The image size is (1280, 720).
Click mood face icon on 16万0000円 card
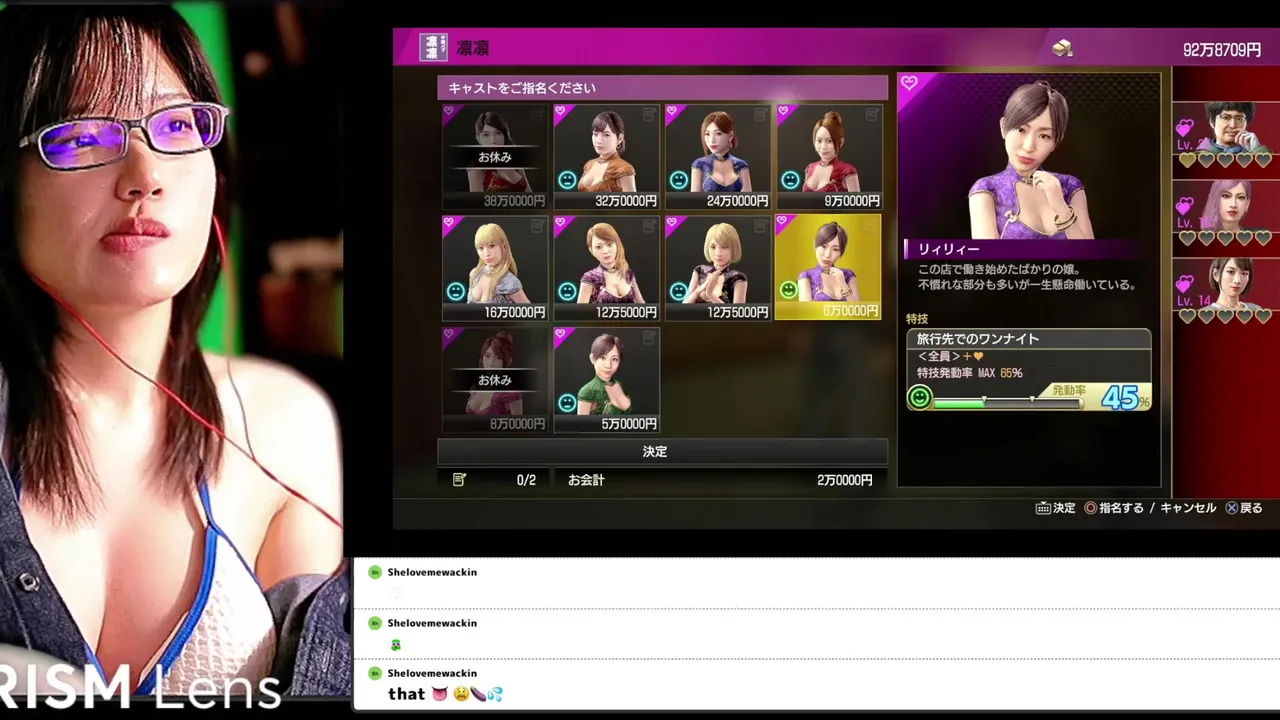tap(456, 291)
